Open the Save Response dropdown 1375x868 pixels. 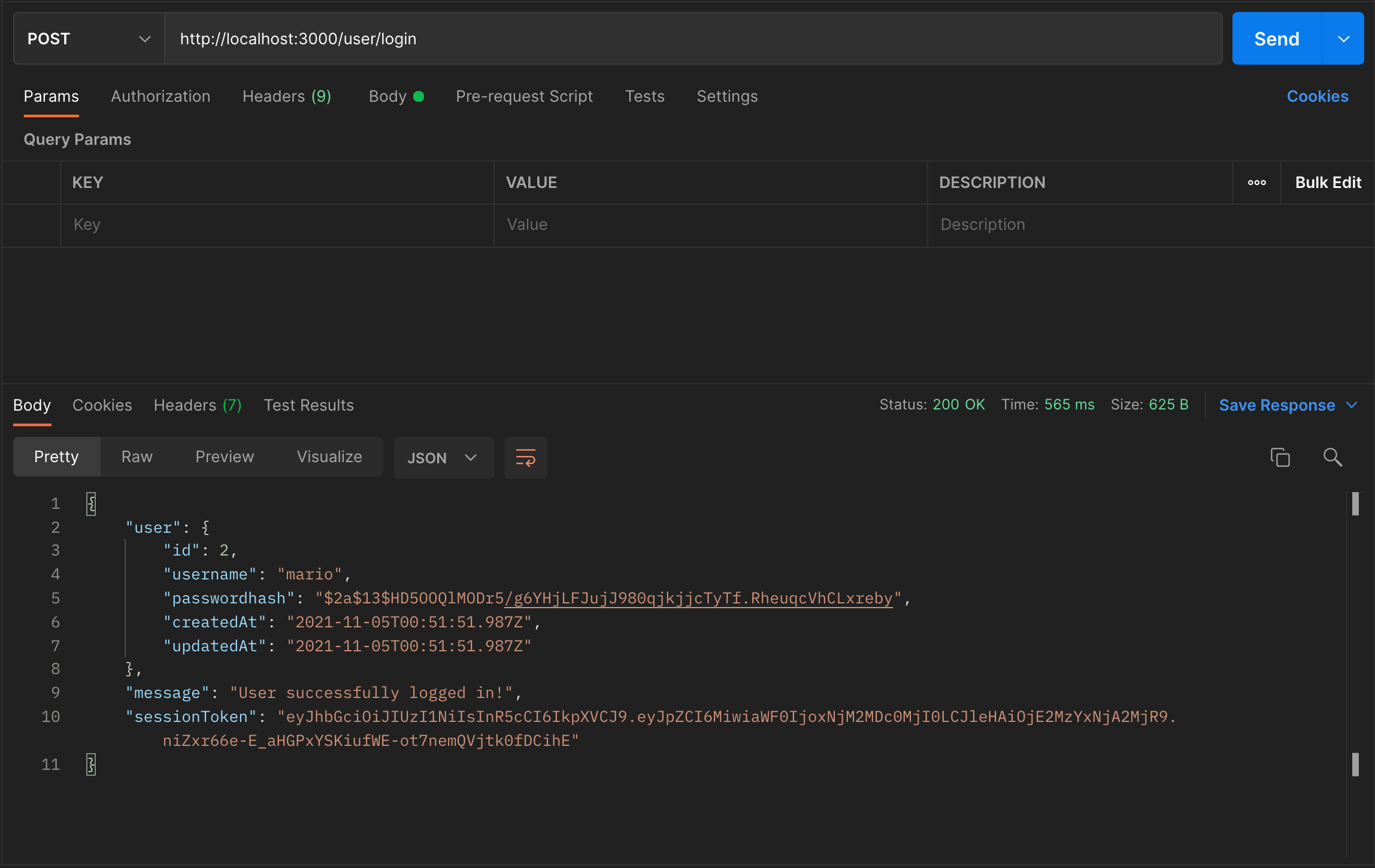1288,405
